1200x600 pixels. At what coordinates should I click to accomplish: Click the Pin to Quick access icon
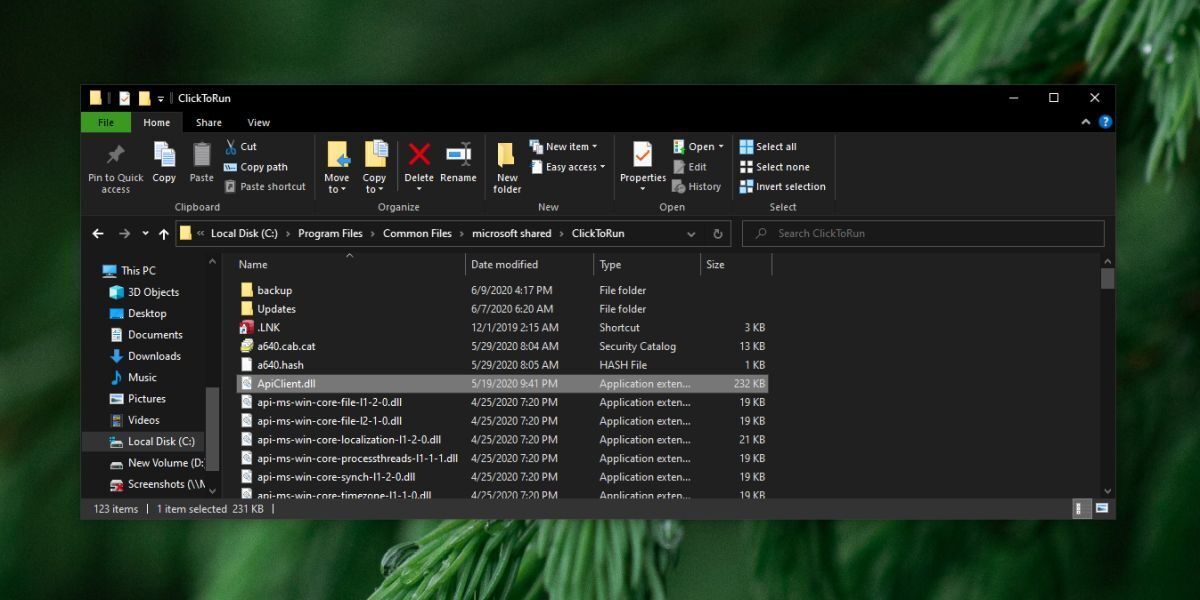pos(115,156)
